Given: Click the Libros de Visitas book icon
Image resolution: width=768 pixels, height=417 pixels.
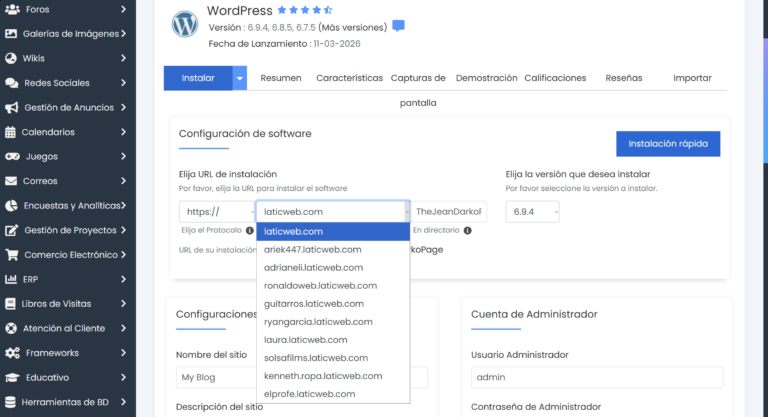Looking at the screenshot, I should (x=10, y=304).
